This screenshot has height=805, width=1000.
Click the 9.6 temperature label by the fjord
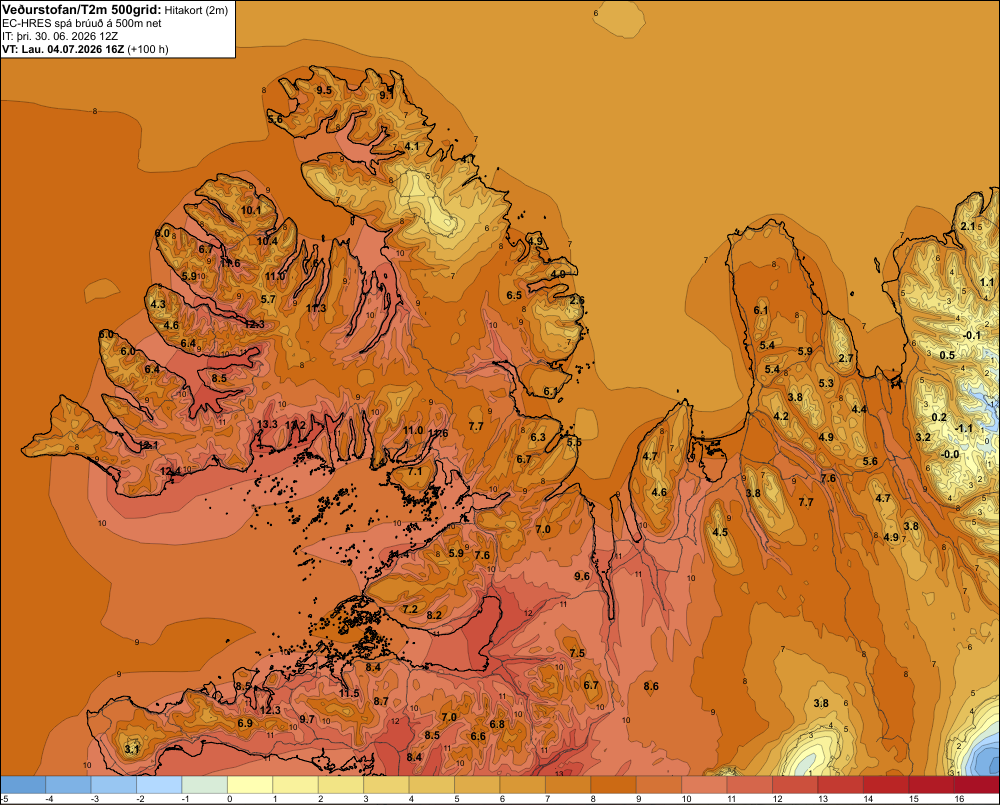(582, 576)
